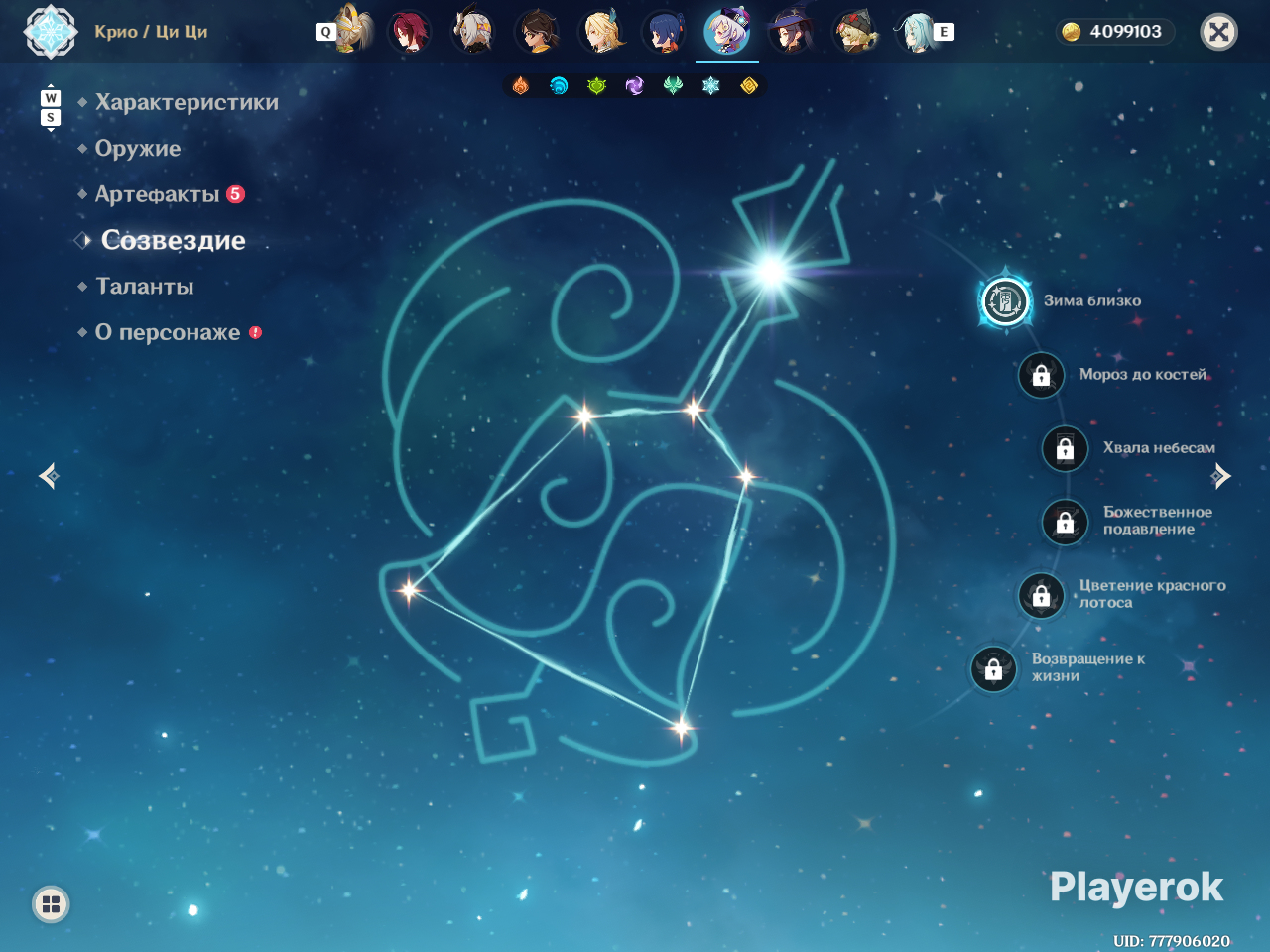Select the Geo element filter icon
This screenshot has width=1270, height=952.
pos(749,86)
